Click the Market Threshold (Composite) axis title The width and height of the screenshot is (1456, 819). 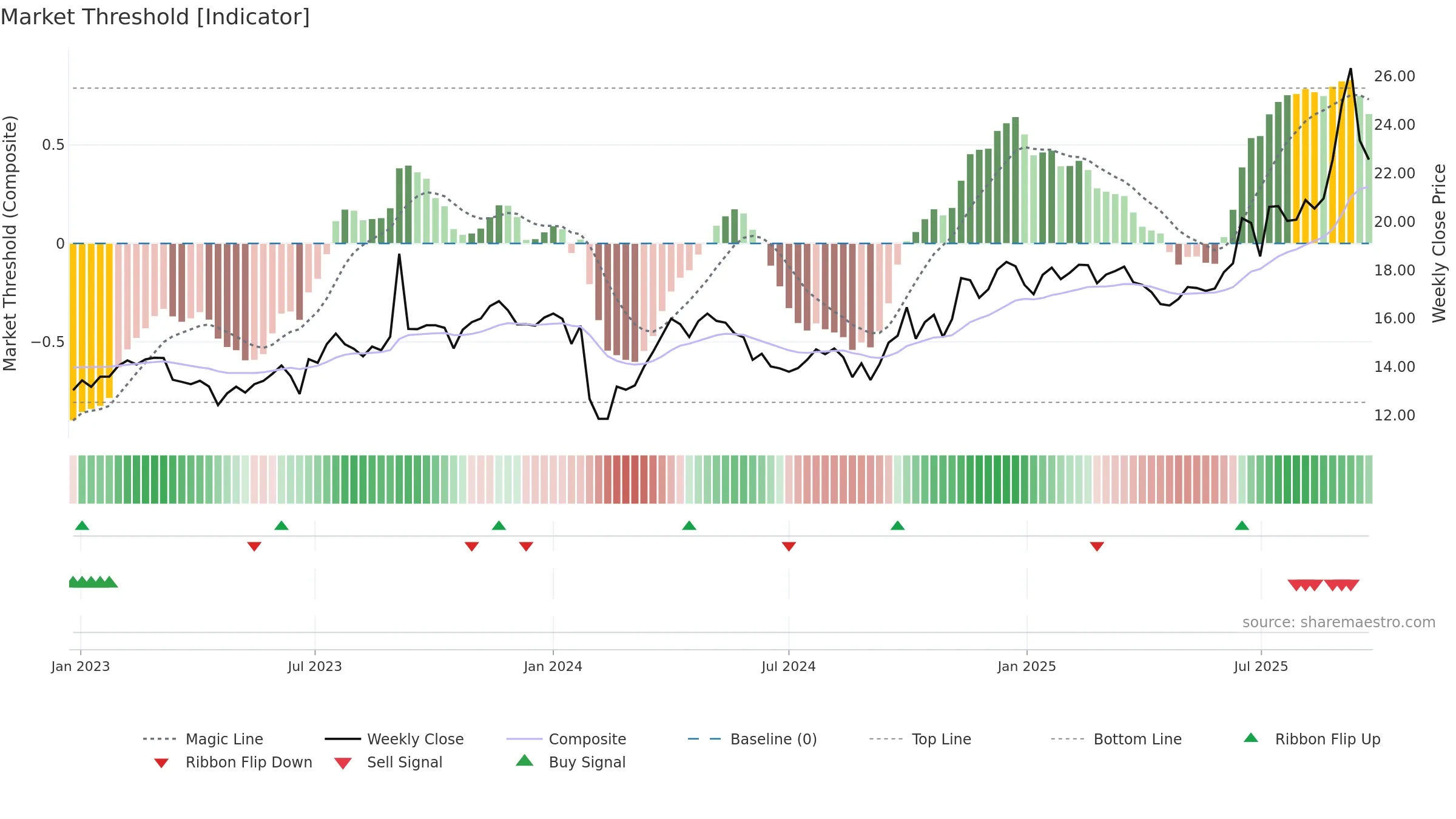(10, 243)
